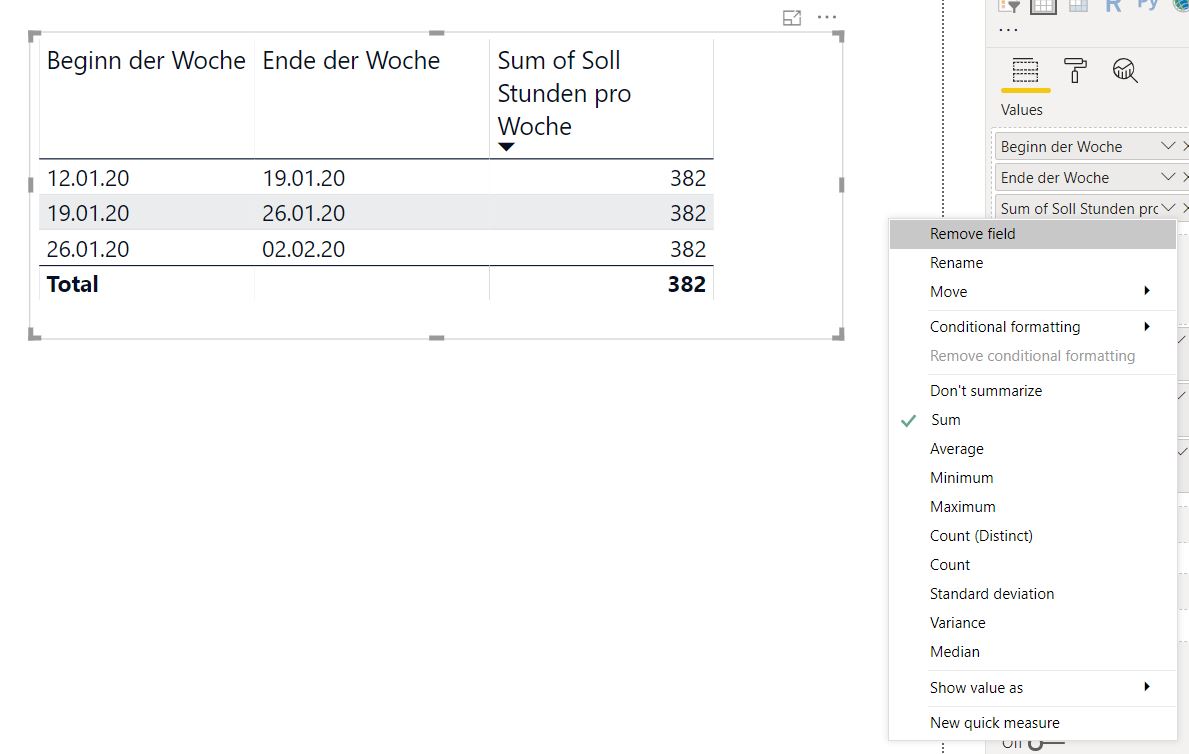Viewport: 1189px width, 754px height.
Task: Select Don't summarize option
Action: (x=1033, y=391)
